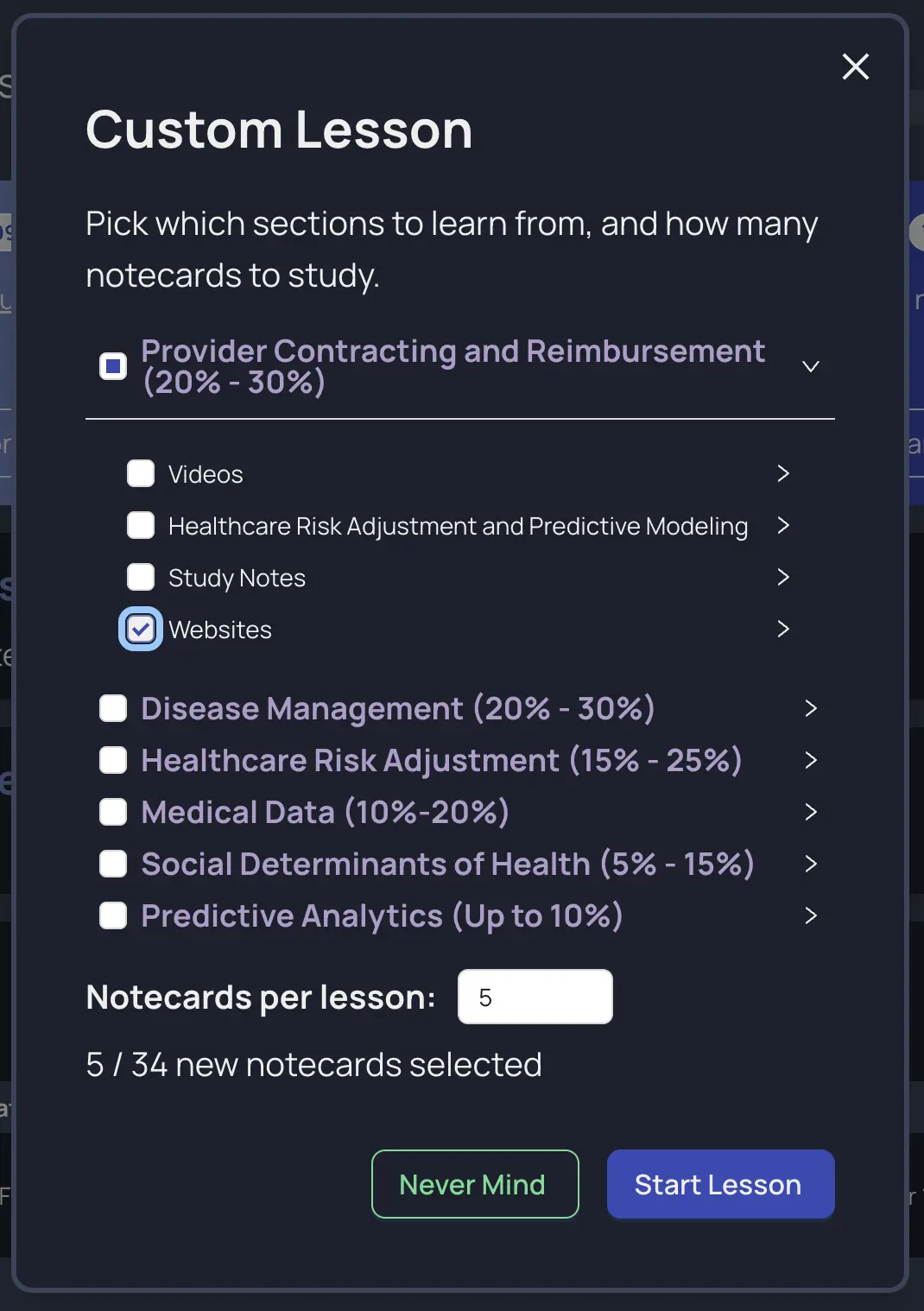Enable the Videos checkbox
This screenshot has width=924, height=1311.
pos(140,473)
